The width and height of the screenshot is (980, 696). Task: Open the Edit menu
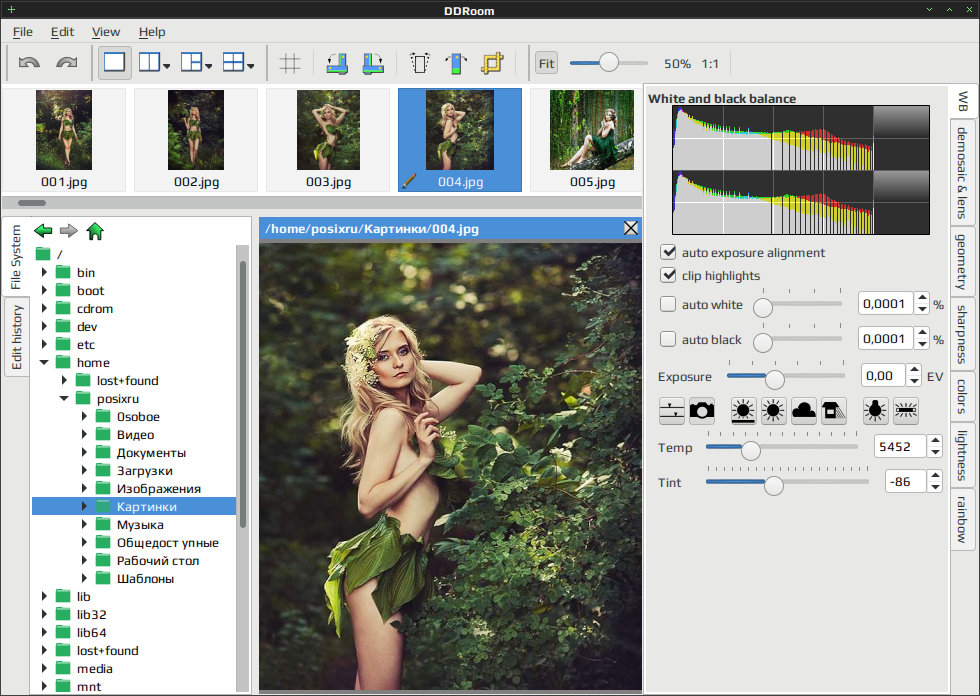[x=62, y=32]
